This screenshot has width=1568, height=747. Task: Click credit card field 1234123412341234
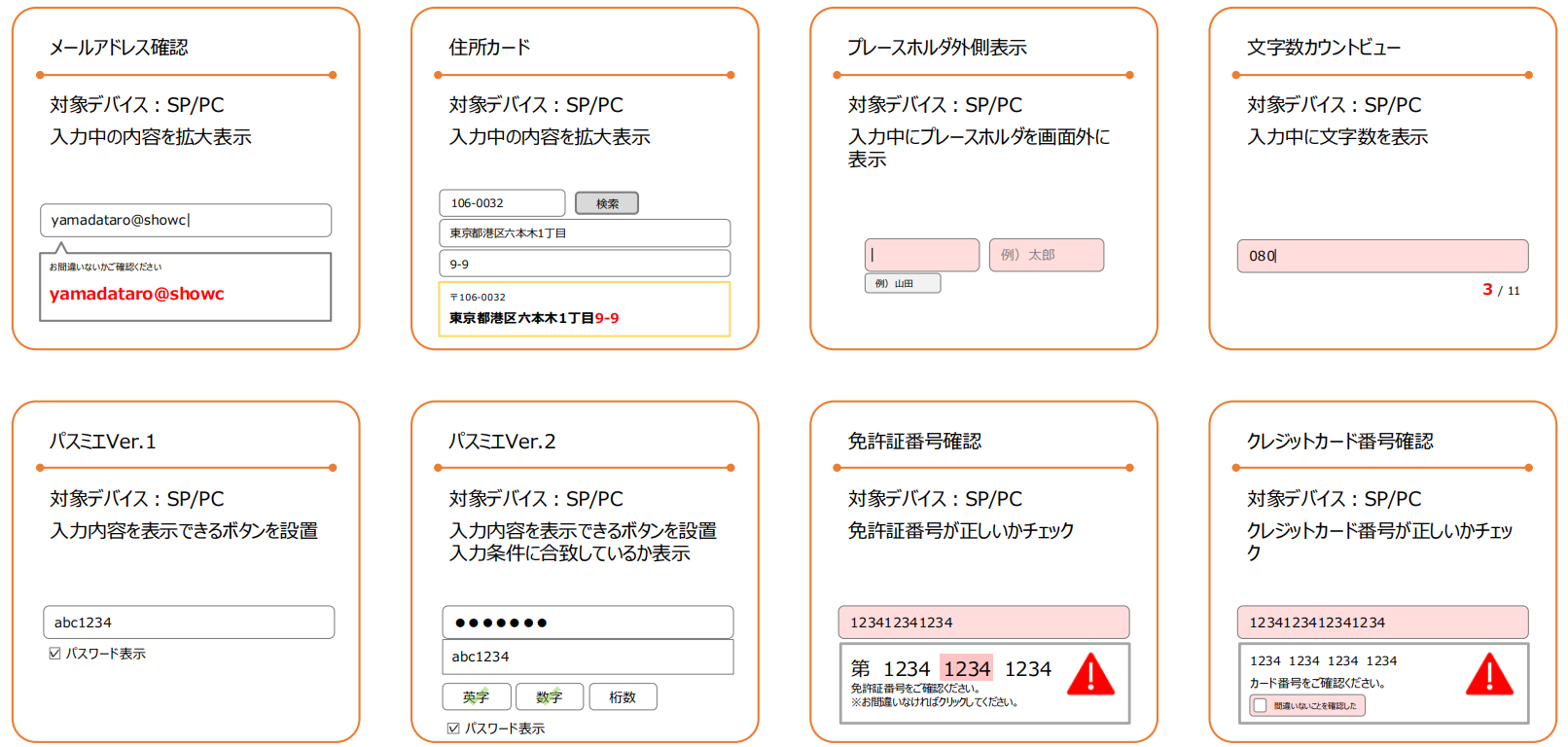click(x=1382, y=622)
